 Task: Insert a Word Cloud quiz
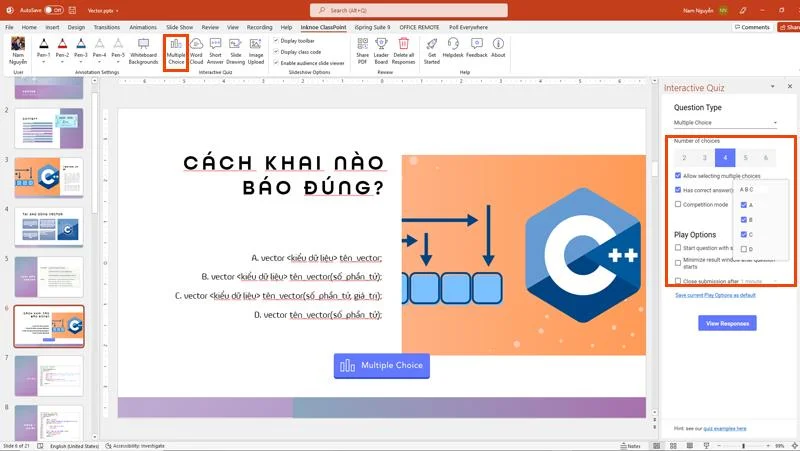coord(196,51)
